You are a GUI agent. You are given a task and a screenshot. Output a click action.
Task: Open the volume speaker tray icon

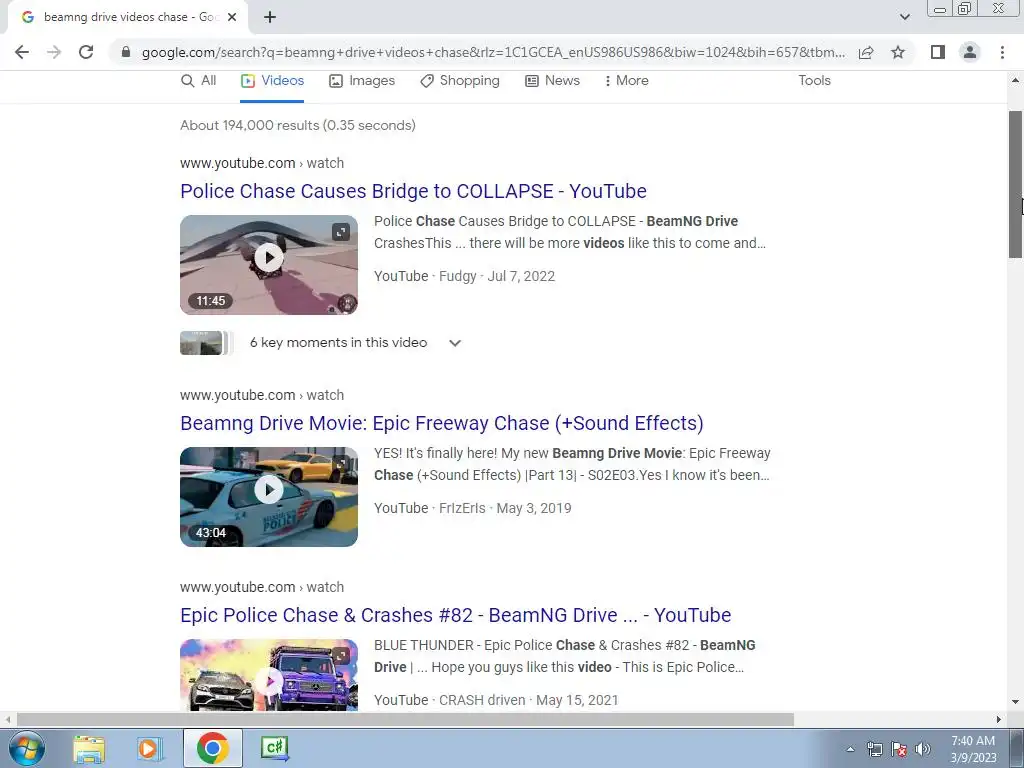click(923, 749)
